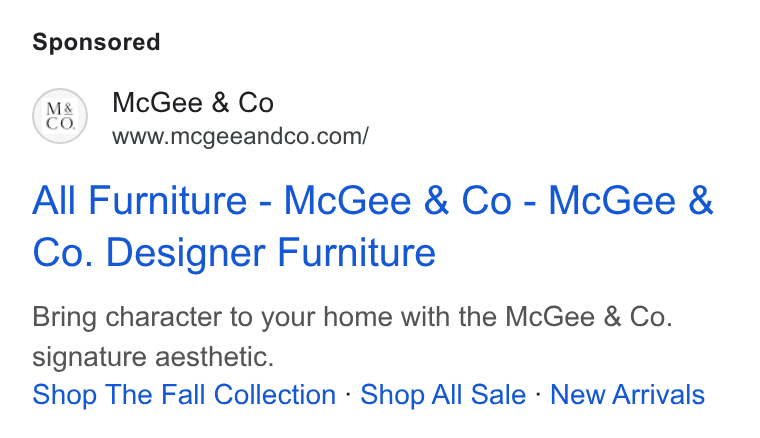Click the dot separator before Shop All Sale

coord(348,394)
